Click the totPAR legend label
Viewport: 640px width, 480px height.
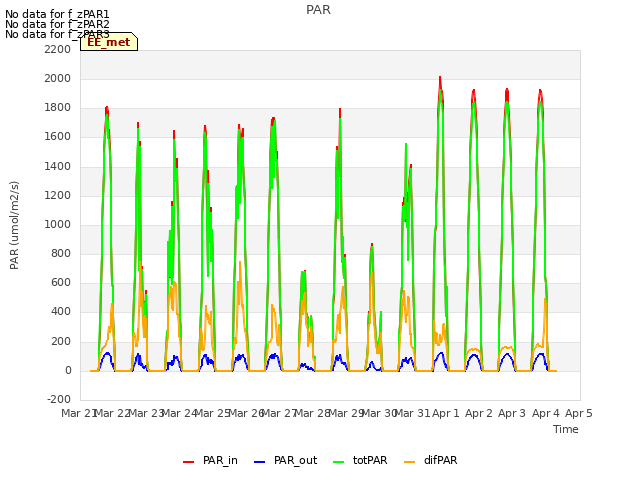(x=370, y=460)
